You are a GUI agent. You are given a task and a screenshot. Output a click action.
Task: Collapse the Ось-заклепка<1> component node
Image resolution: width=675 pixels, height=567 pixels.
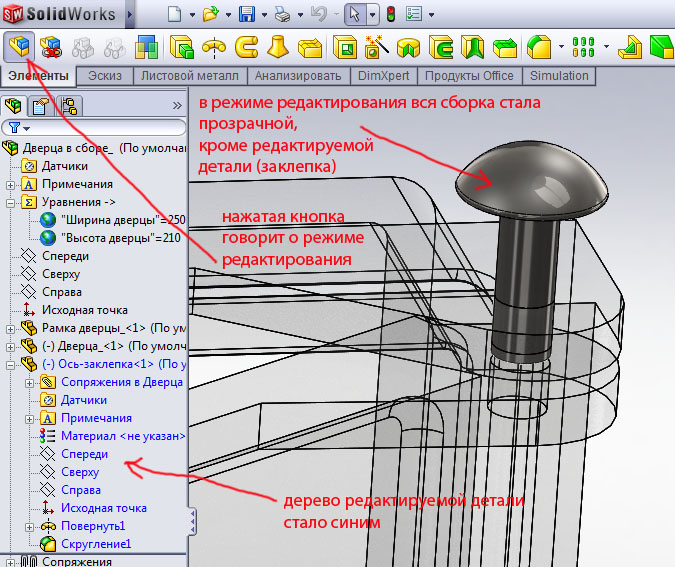point(11,364)
